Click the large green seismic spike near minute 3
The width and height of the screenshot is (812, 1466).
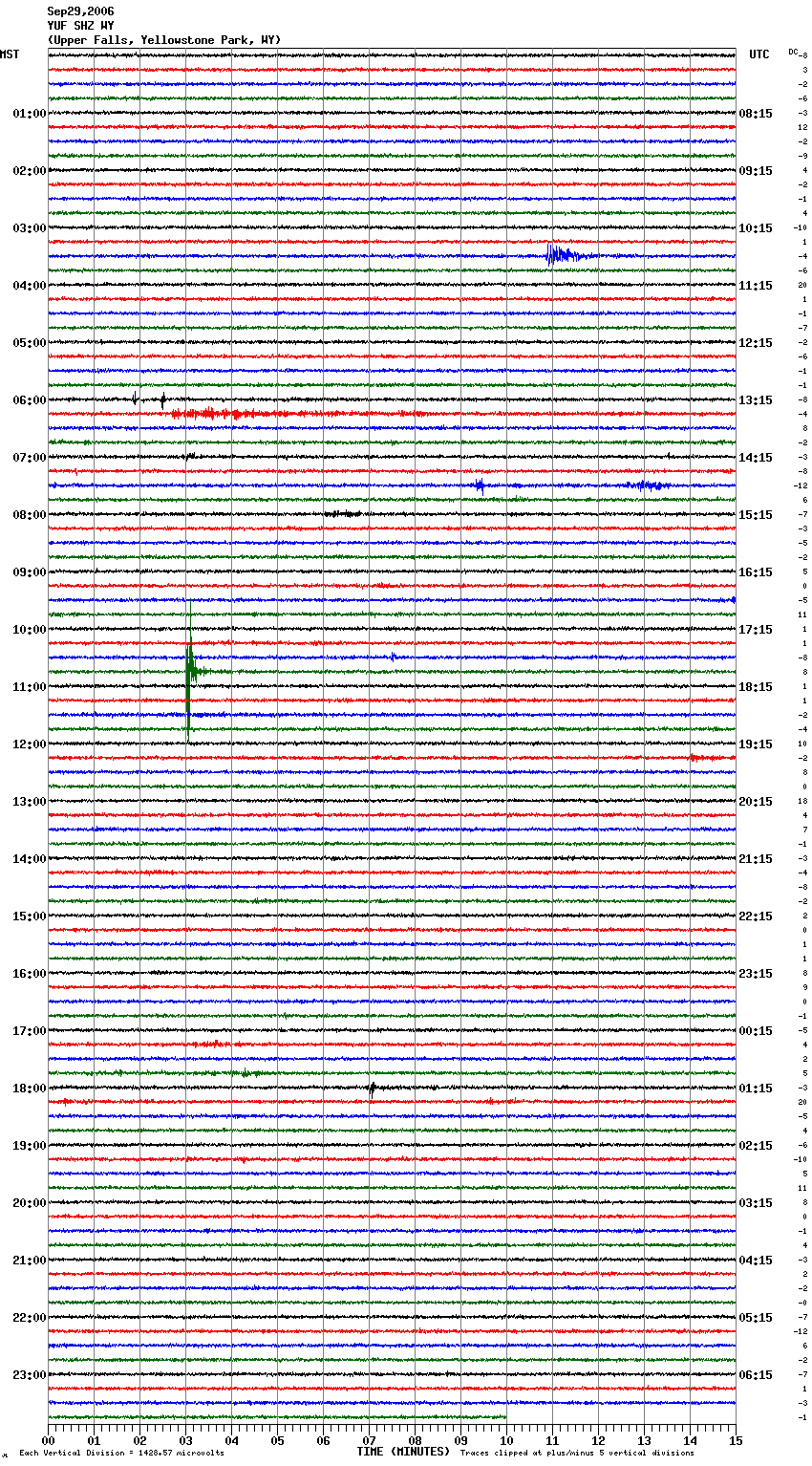(x=190, y=672)
